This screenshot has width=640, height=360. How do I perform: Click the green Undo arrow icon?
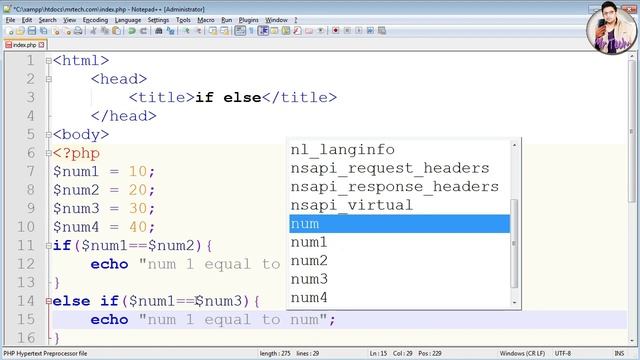[x=132, y=31]
